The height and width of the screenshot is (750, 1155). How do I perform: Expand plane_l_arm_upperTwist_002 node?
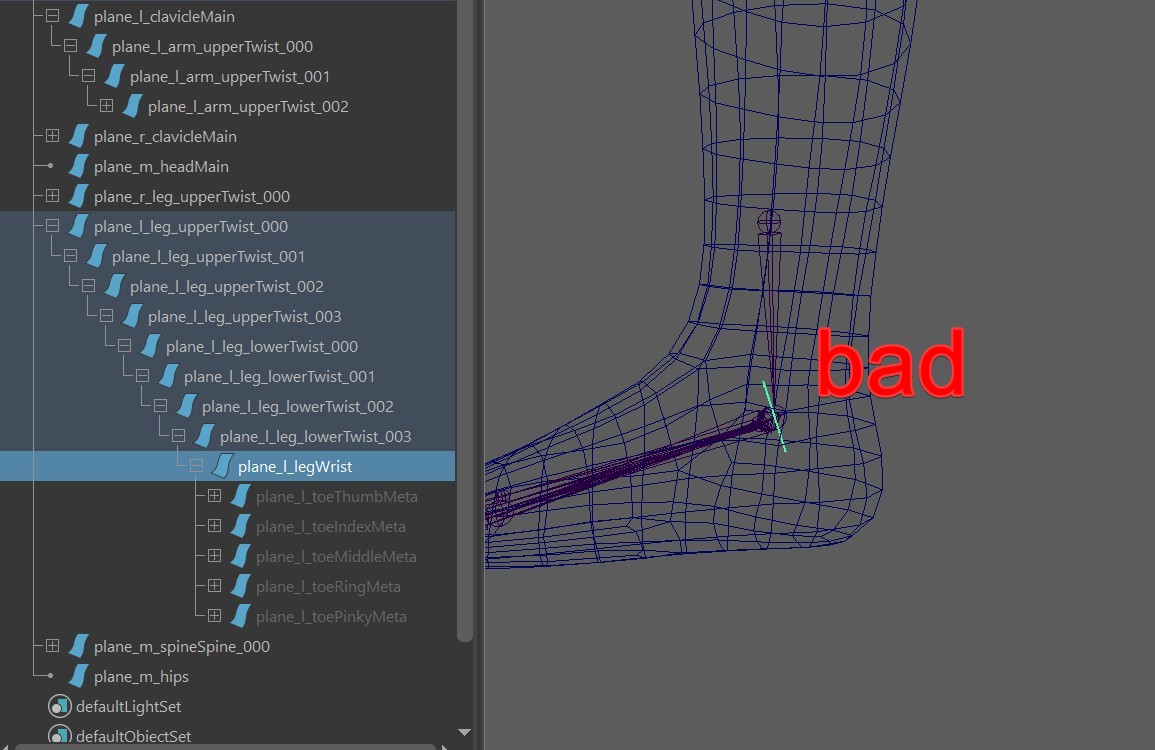pos(106,106)
